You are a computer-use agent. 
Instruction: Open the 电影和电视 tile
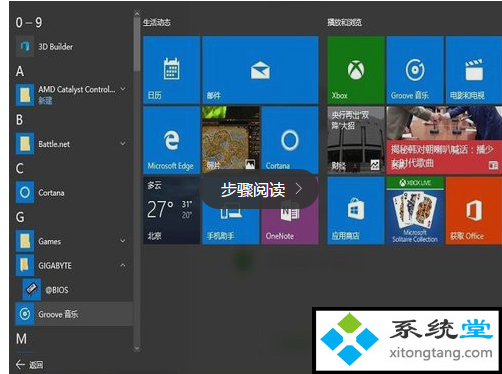[x=474, y=70]
